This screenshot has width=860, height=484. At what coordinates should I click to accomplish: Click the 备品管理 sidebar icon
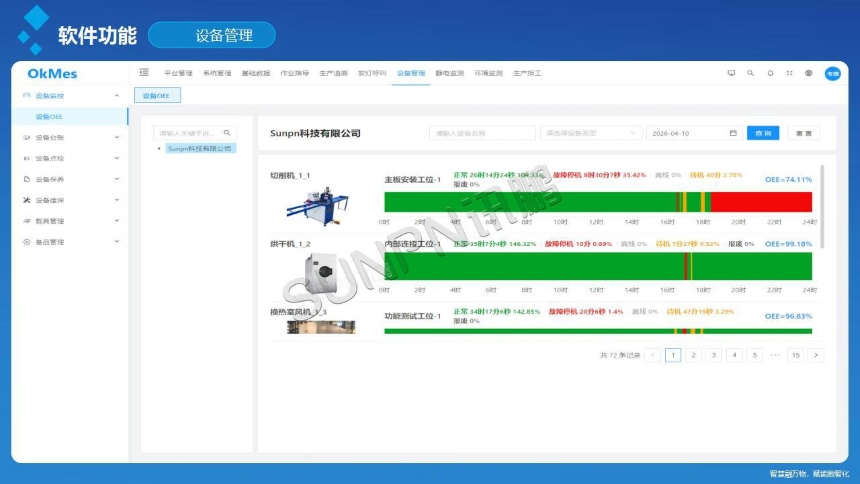(x=26, y=241)
